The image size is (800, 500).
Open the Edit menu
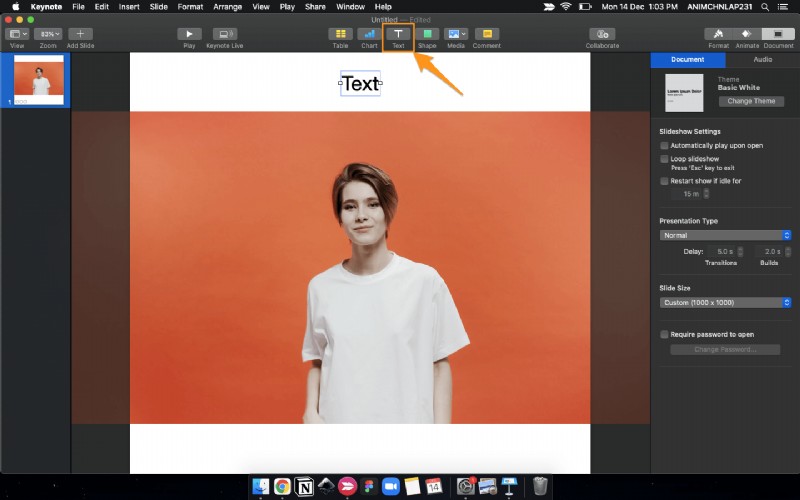coord(102,7)
